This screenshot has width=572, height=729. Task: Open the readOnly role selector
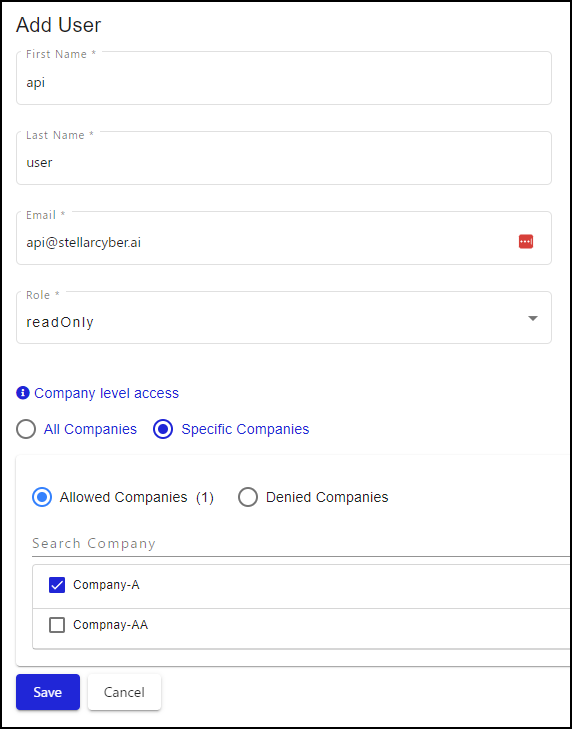point(284,318)
